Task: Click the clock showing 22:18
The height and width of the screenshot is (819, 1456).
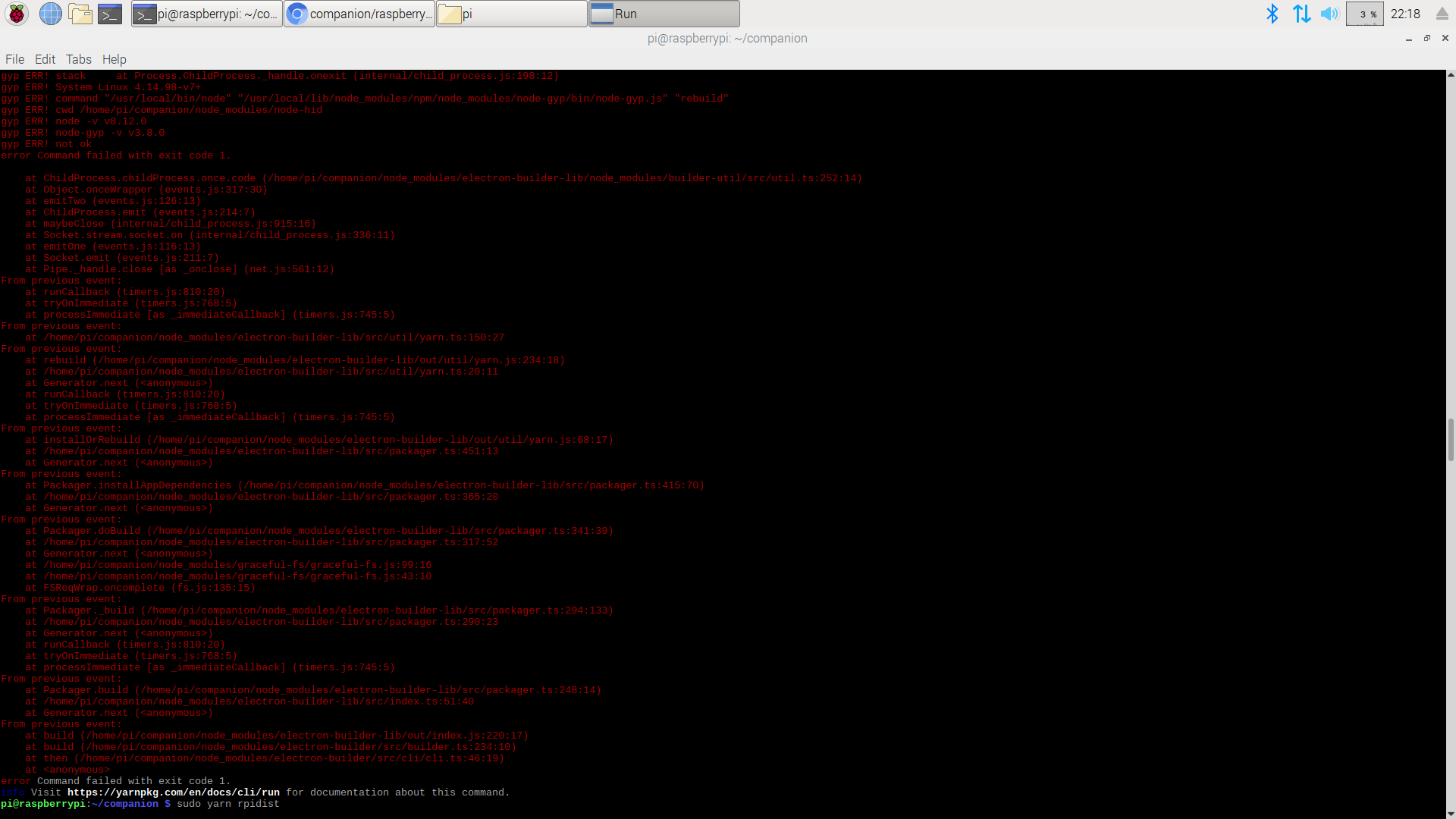Action: click(x=1405, y=13)
